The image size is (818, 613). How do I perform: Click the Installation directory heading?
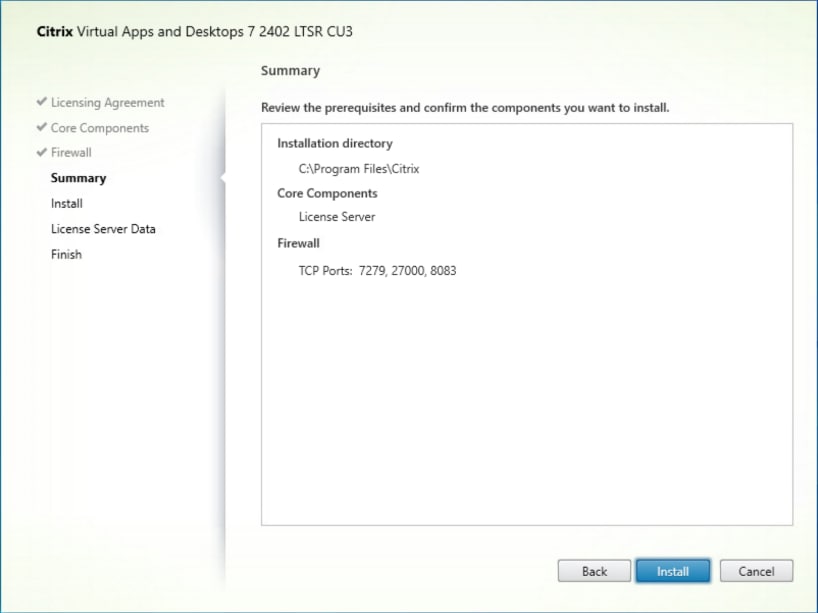pos(335,143)
